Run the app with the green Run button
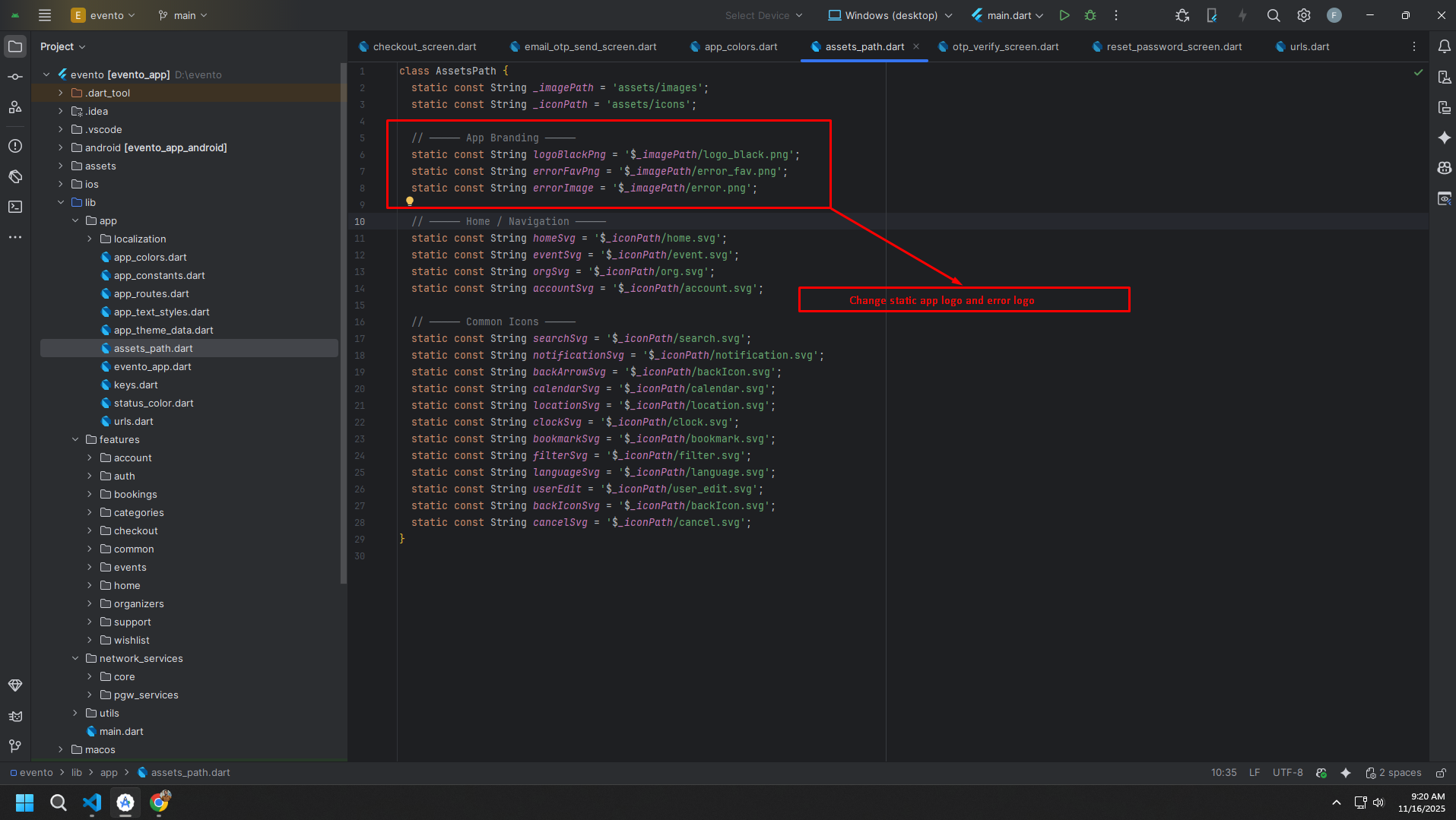 point(1064,15)
